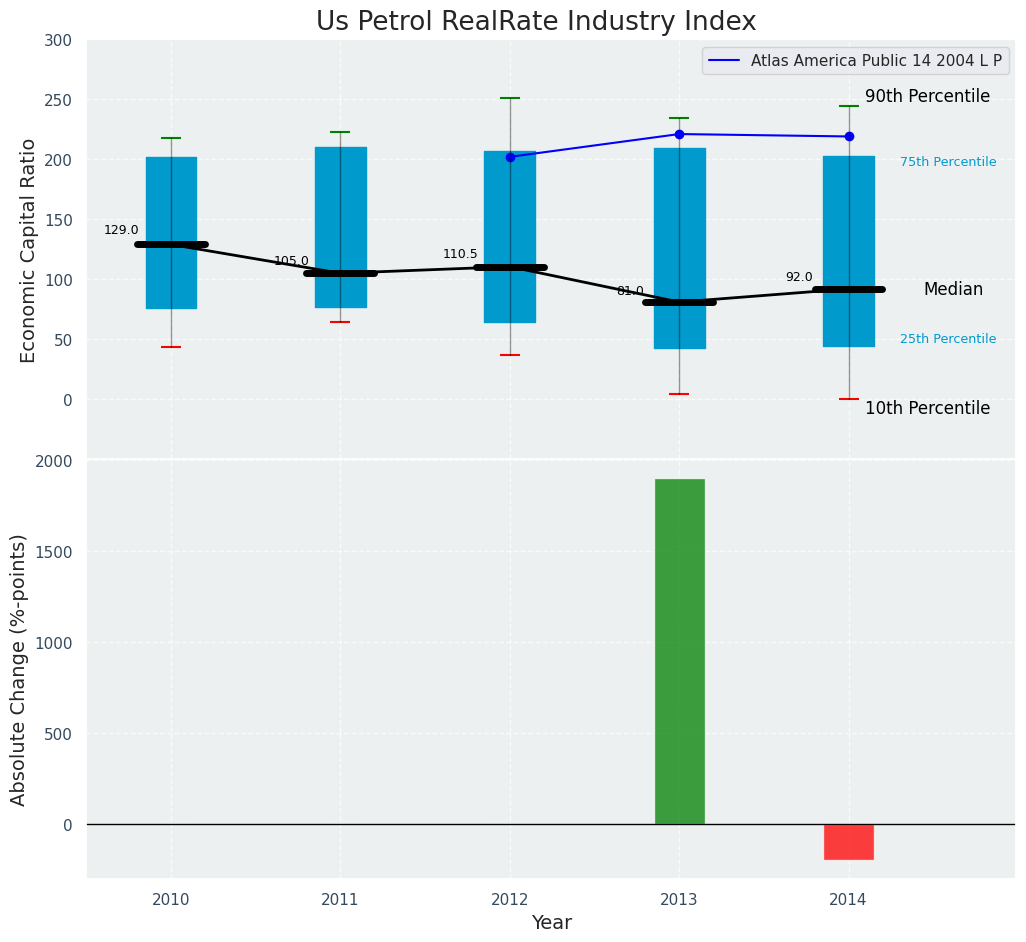
Task: Select the blue data point for 2013
Action: coord(679,134)
